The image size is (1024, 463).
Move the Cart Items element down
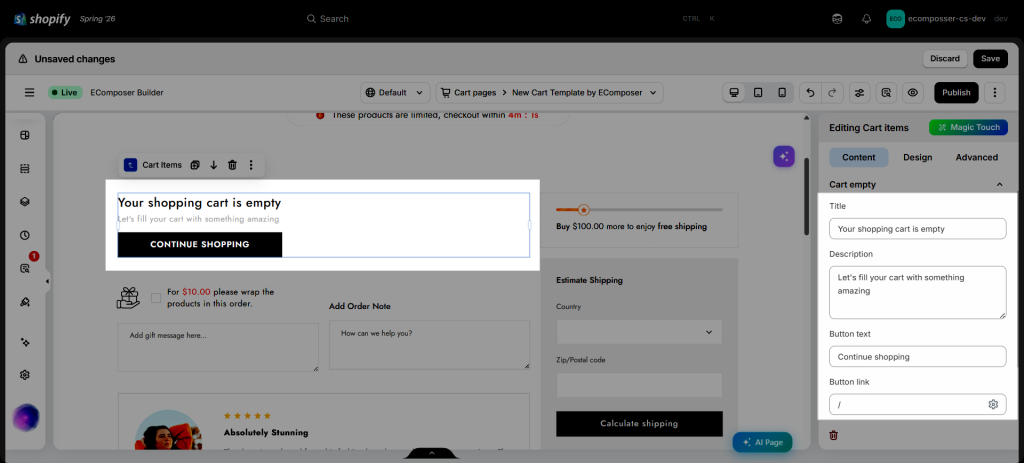pyautogui.click(x=214, y=165)
